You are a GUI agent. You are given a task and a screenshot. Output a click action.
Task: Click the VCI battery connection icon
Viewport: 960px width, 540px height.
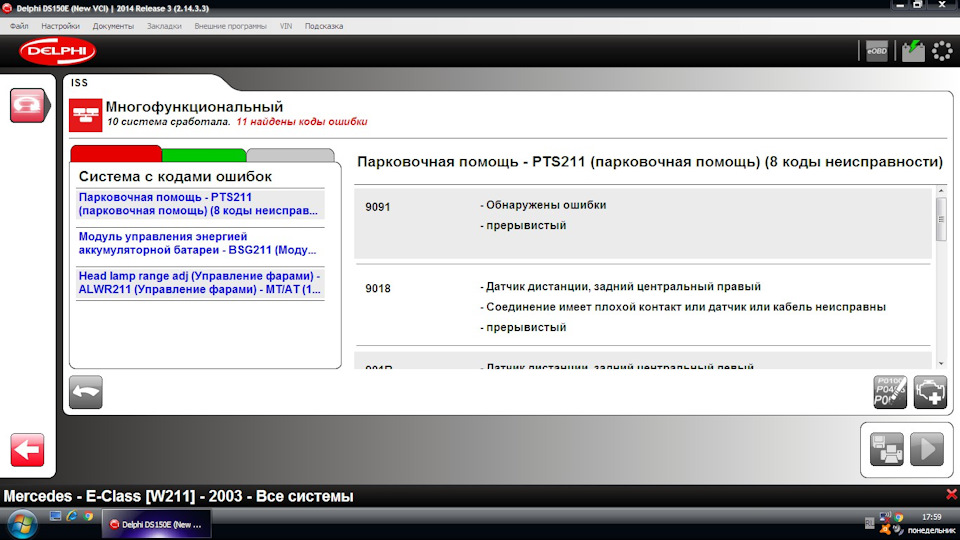913,51
